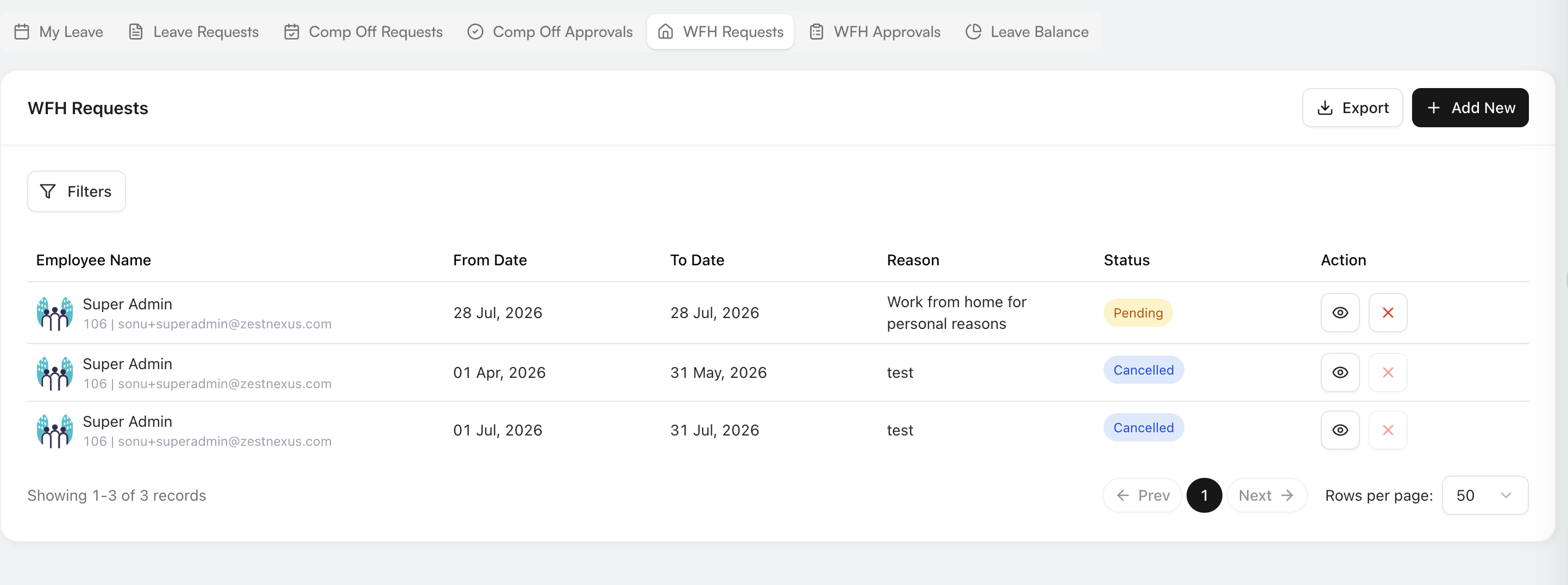Click Cancelled badge in 01 Jul row
The height and width of the screenshot is (585, 1568).
(x=1143, y=428)
